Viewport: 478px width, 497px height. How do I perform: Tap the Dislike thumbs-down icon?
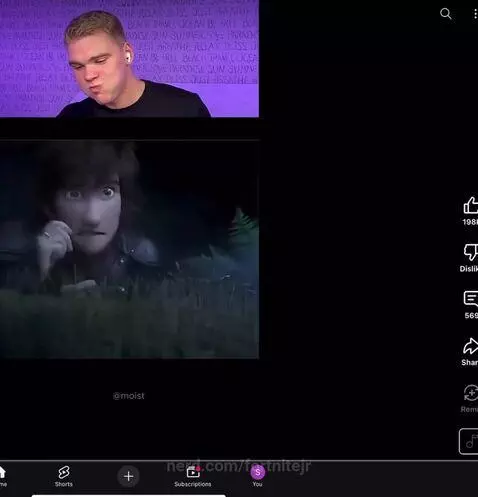tap(471, 252)
